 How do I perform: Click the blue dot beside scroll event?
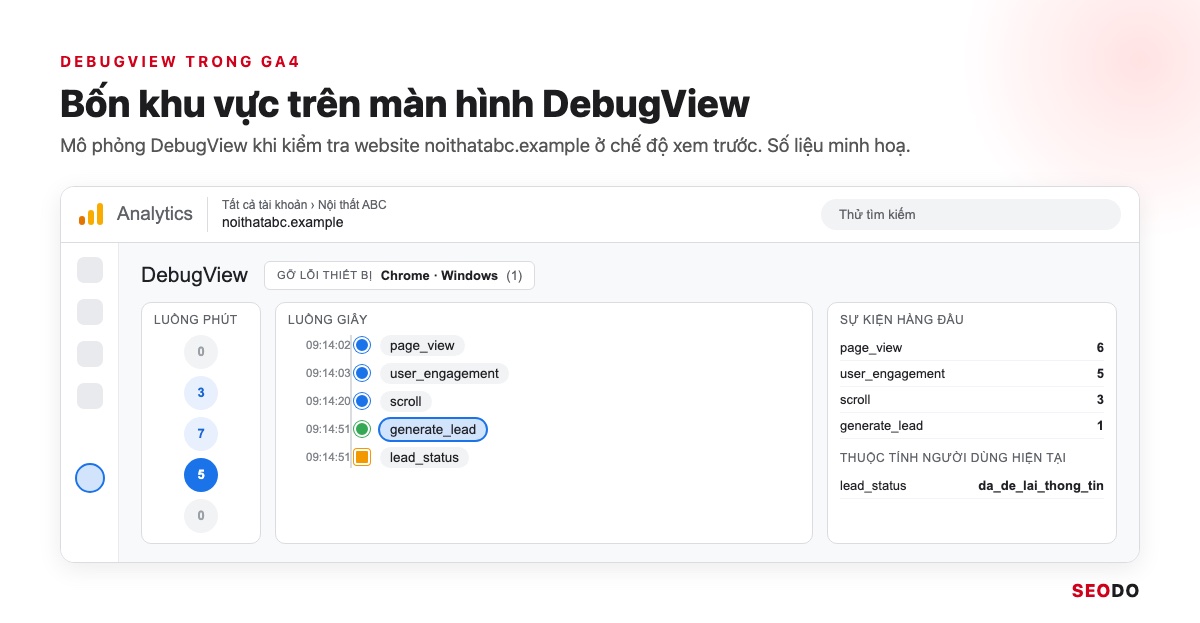click(x=362, y=401)
